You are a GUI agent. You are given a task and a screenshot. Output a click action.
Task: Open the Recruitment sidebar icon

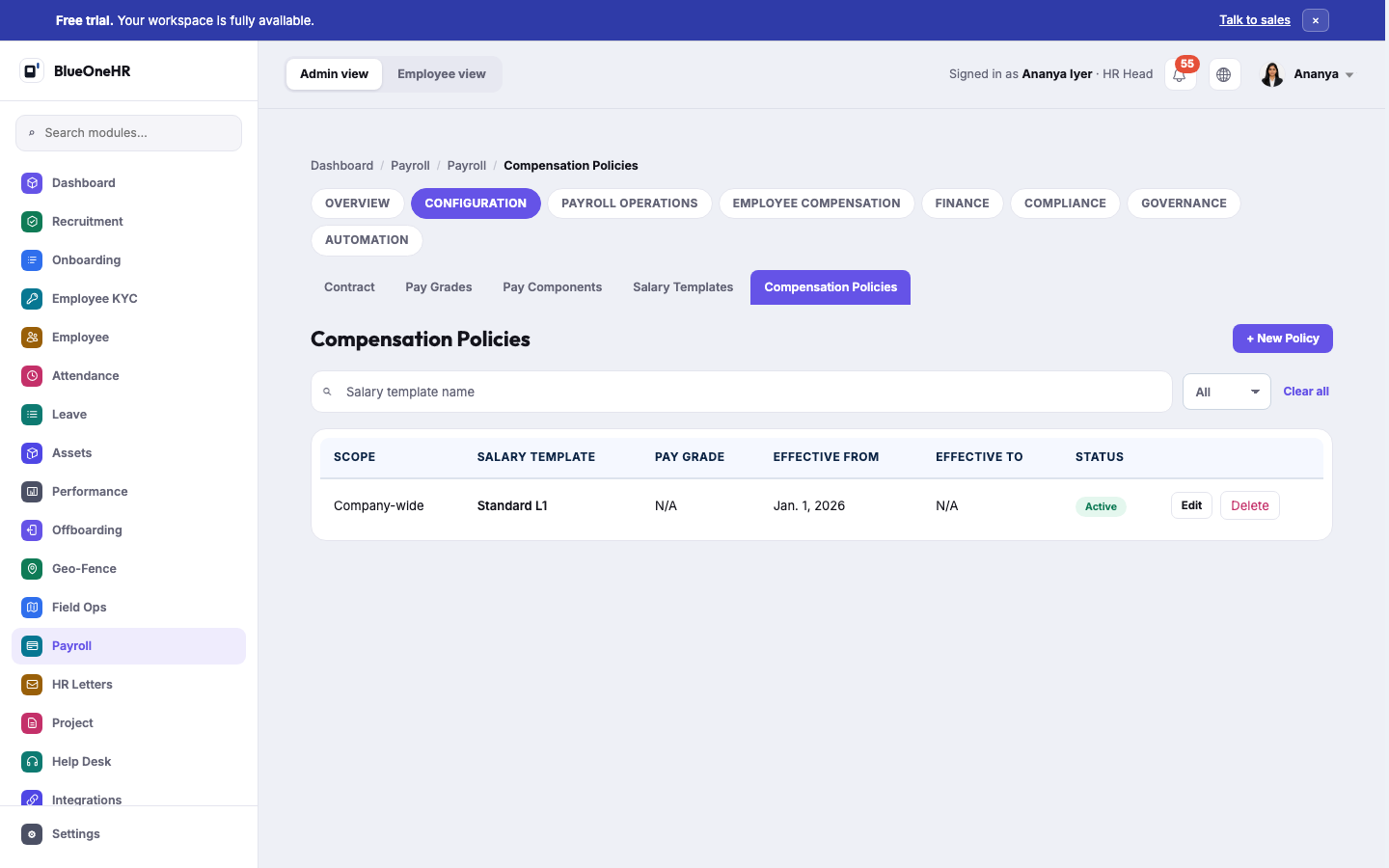[x=32, y=222]
